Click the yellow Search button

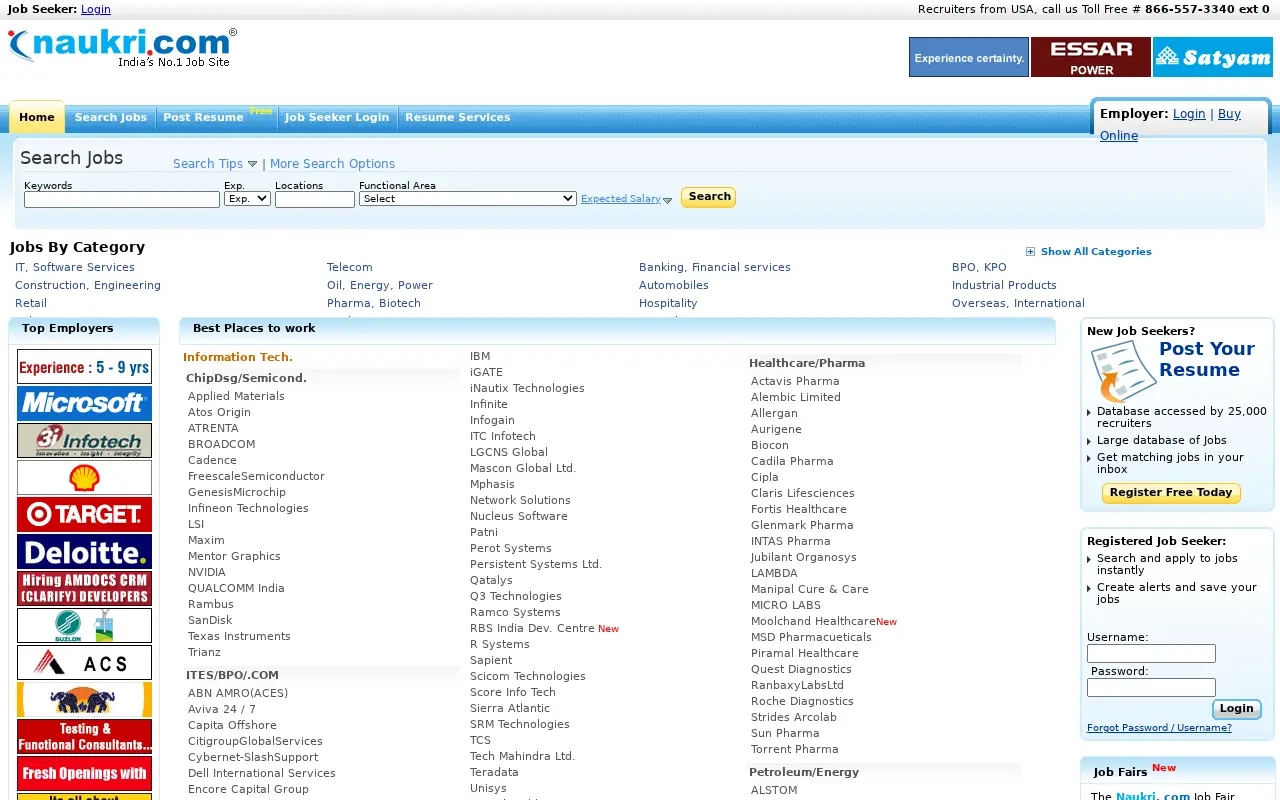pyautogui.click(x=708, y=197)
